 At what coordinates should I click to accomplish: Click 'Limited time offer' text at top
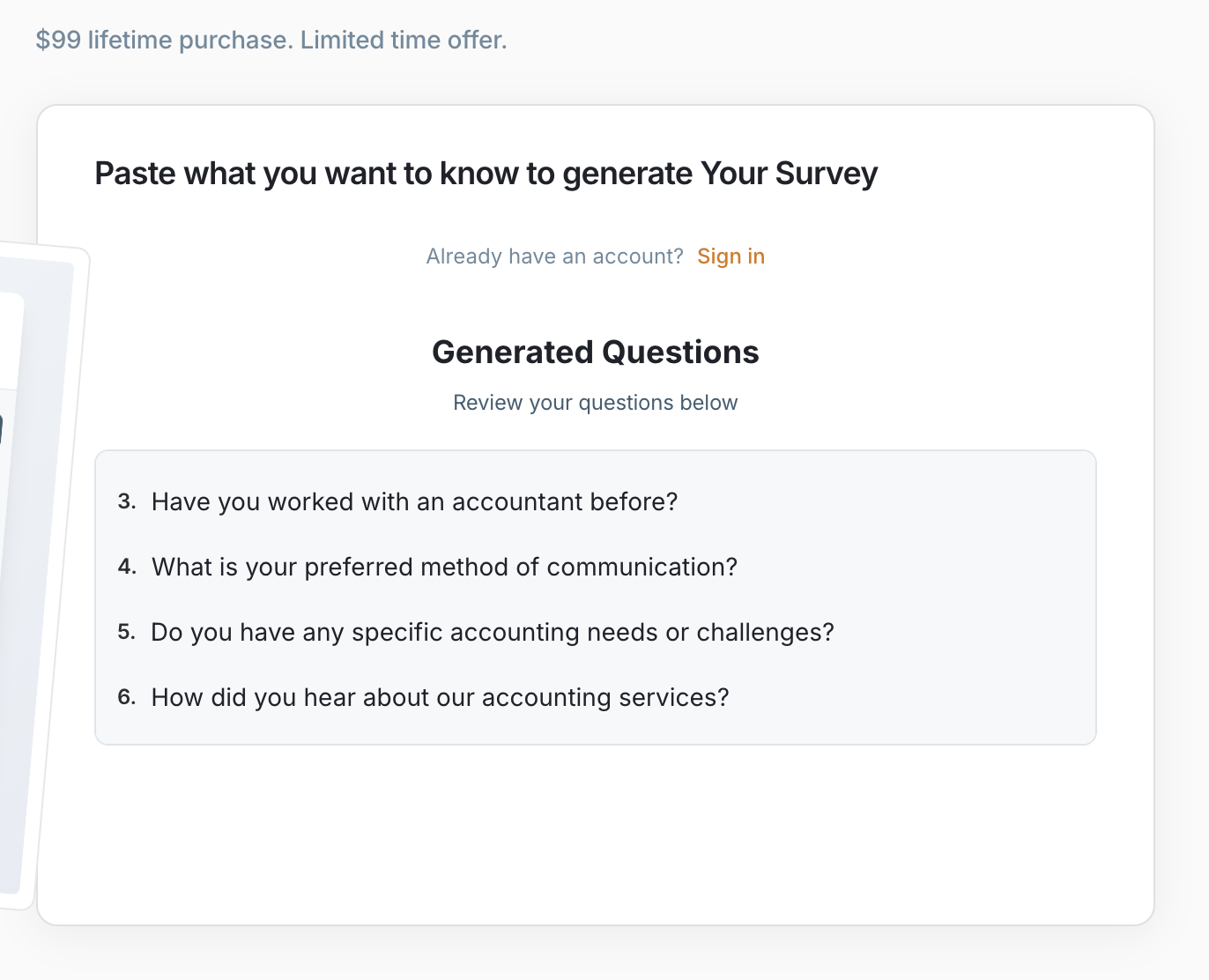pos(404,41)
